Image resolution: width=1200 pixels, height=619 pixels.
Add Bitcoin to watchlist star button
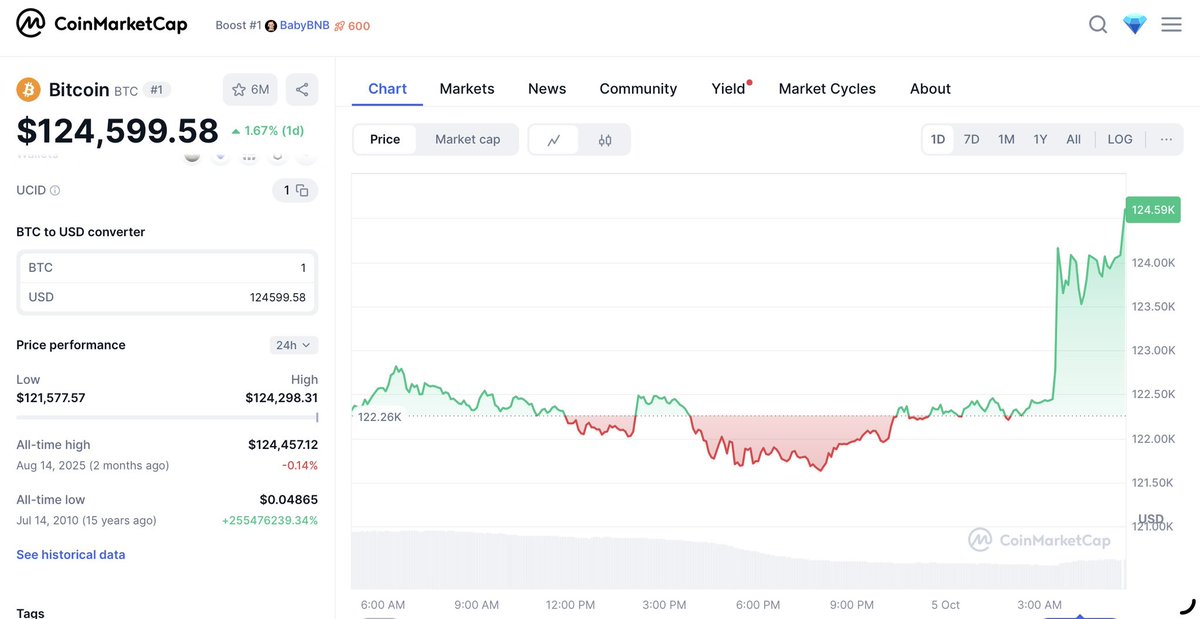(250, 90)
